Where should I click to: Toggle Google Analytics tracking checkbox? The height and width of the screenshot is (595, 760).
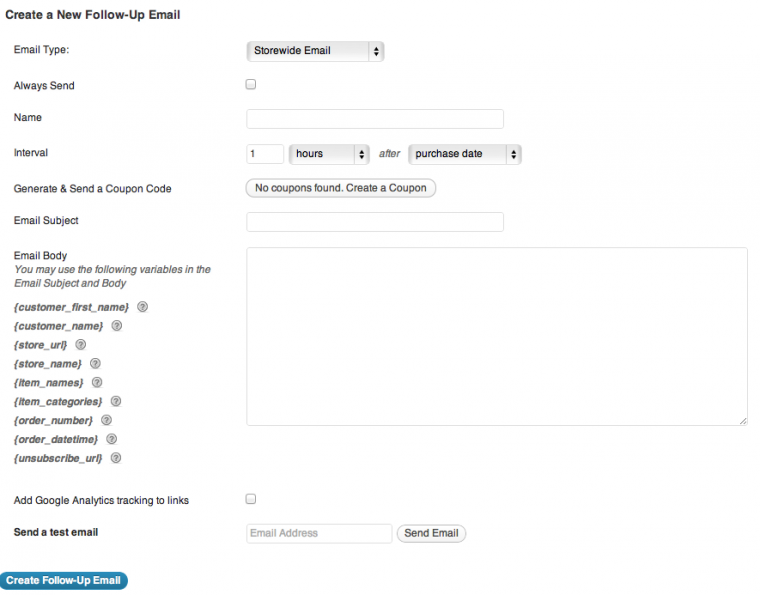[251, 499]
